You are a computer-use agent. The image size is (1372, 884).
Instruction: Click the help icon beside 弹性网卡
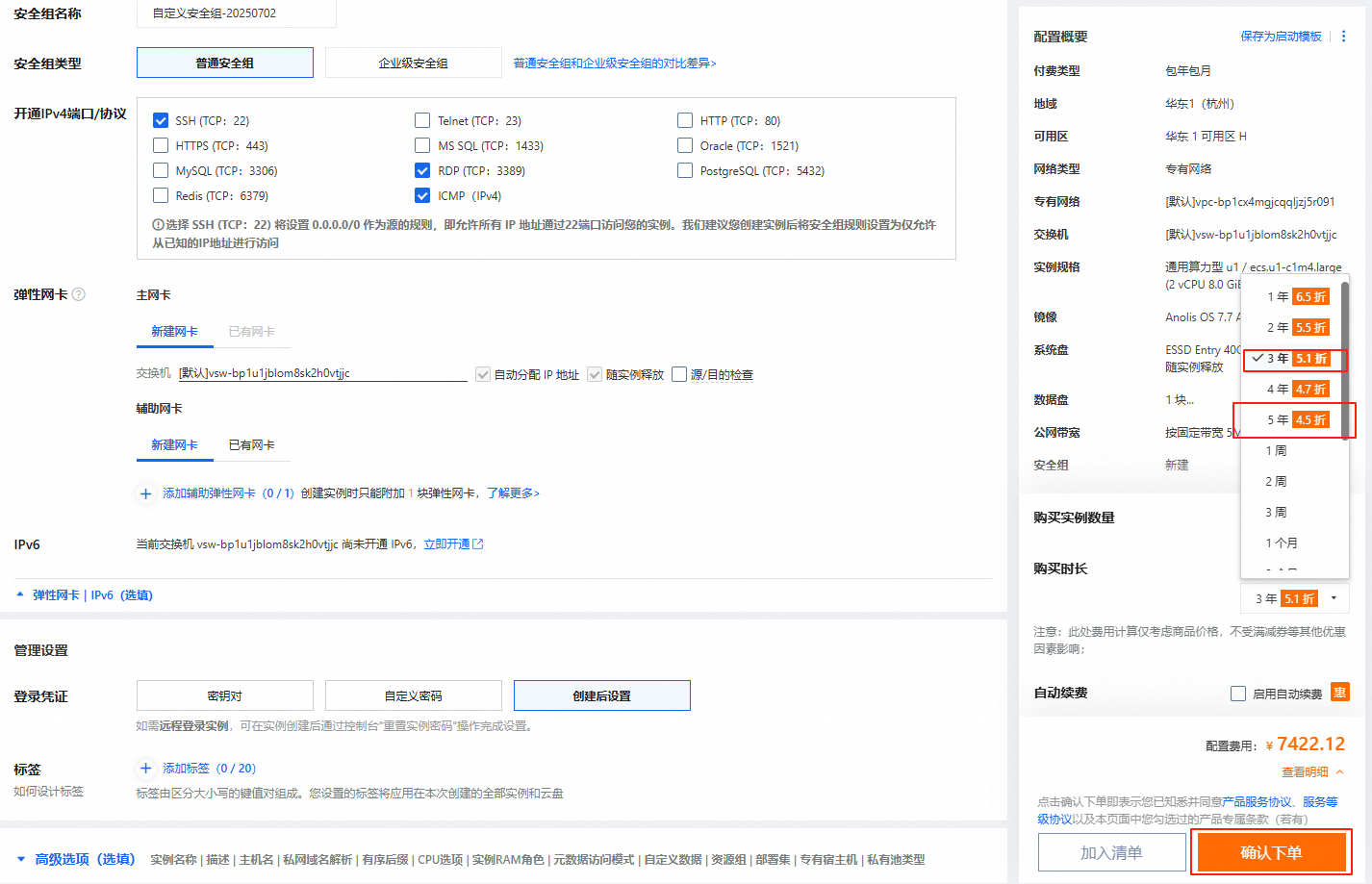[x=79, y=294]
